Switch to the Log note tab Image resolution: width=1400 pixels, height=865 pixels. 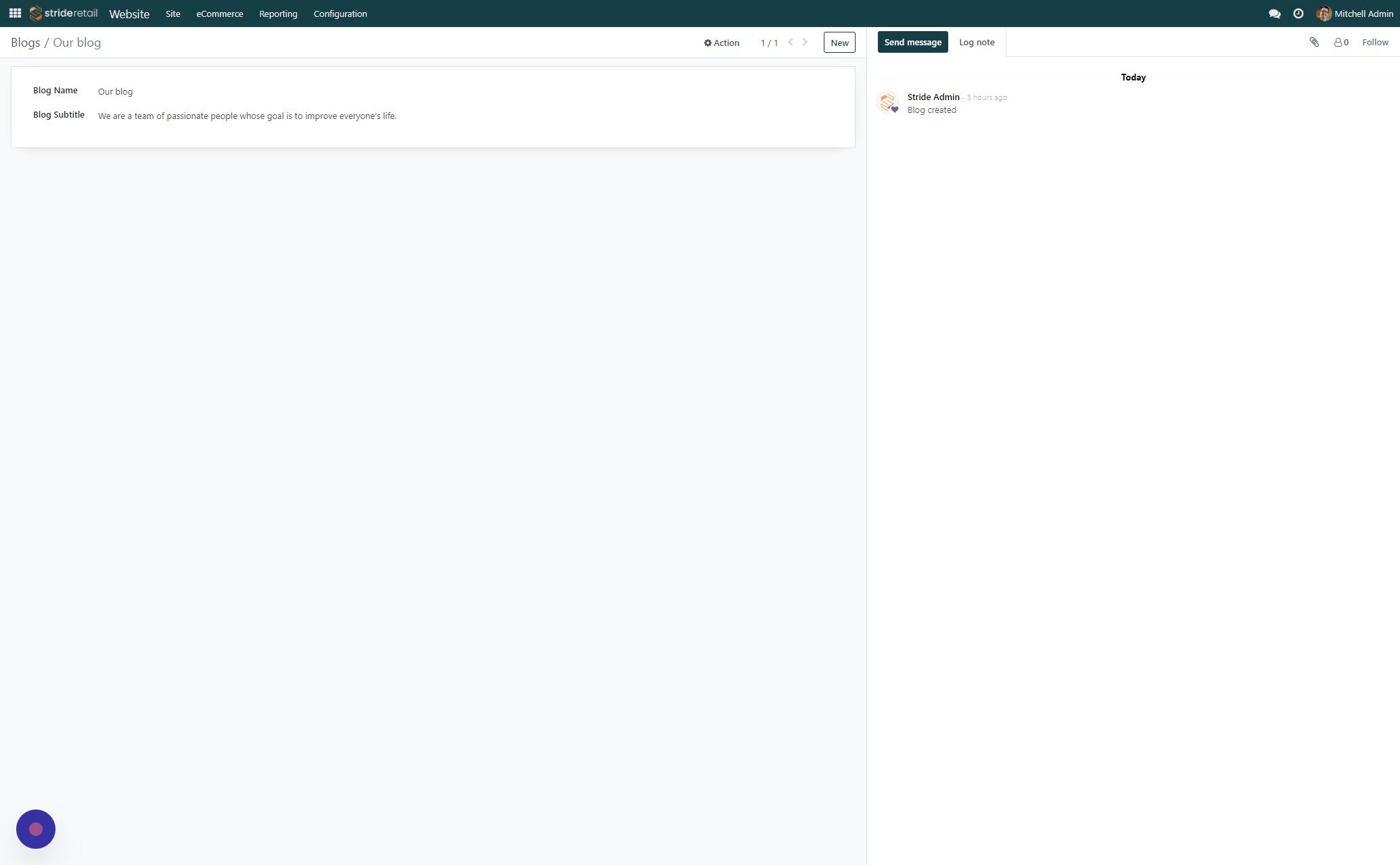[x=977, y=42]
